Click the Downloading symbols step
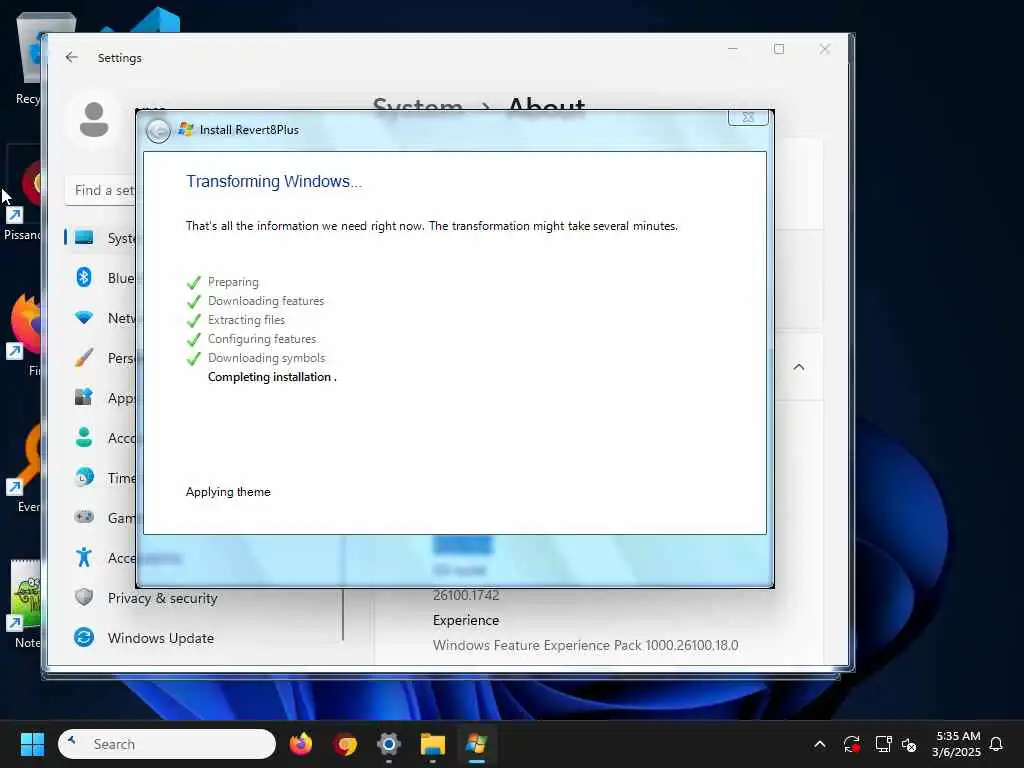The image size is (1024, 768). tap(266, 358)
